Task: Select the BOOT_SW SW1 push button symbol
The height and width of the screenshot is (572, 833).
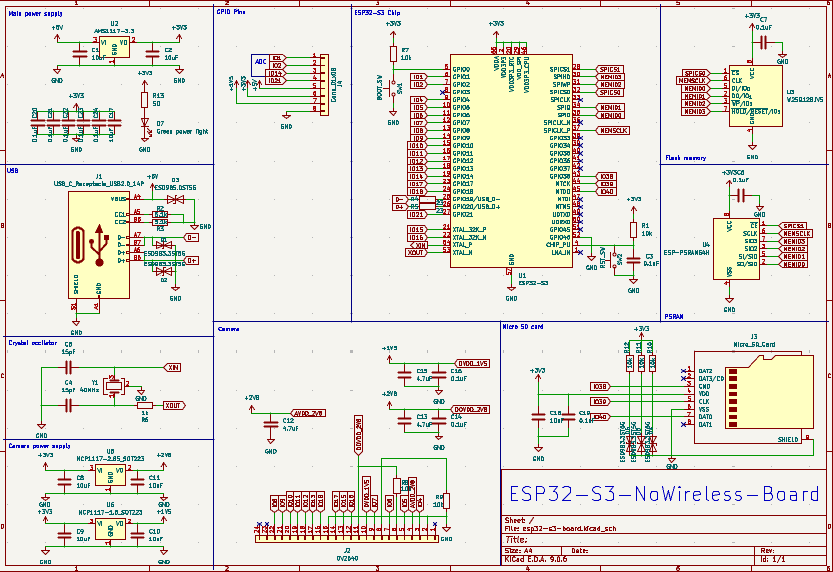Action: [x=393, y=89]
